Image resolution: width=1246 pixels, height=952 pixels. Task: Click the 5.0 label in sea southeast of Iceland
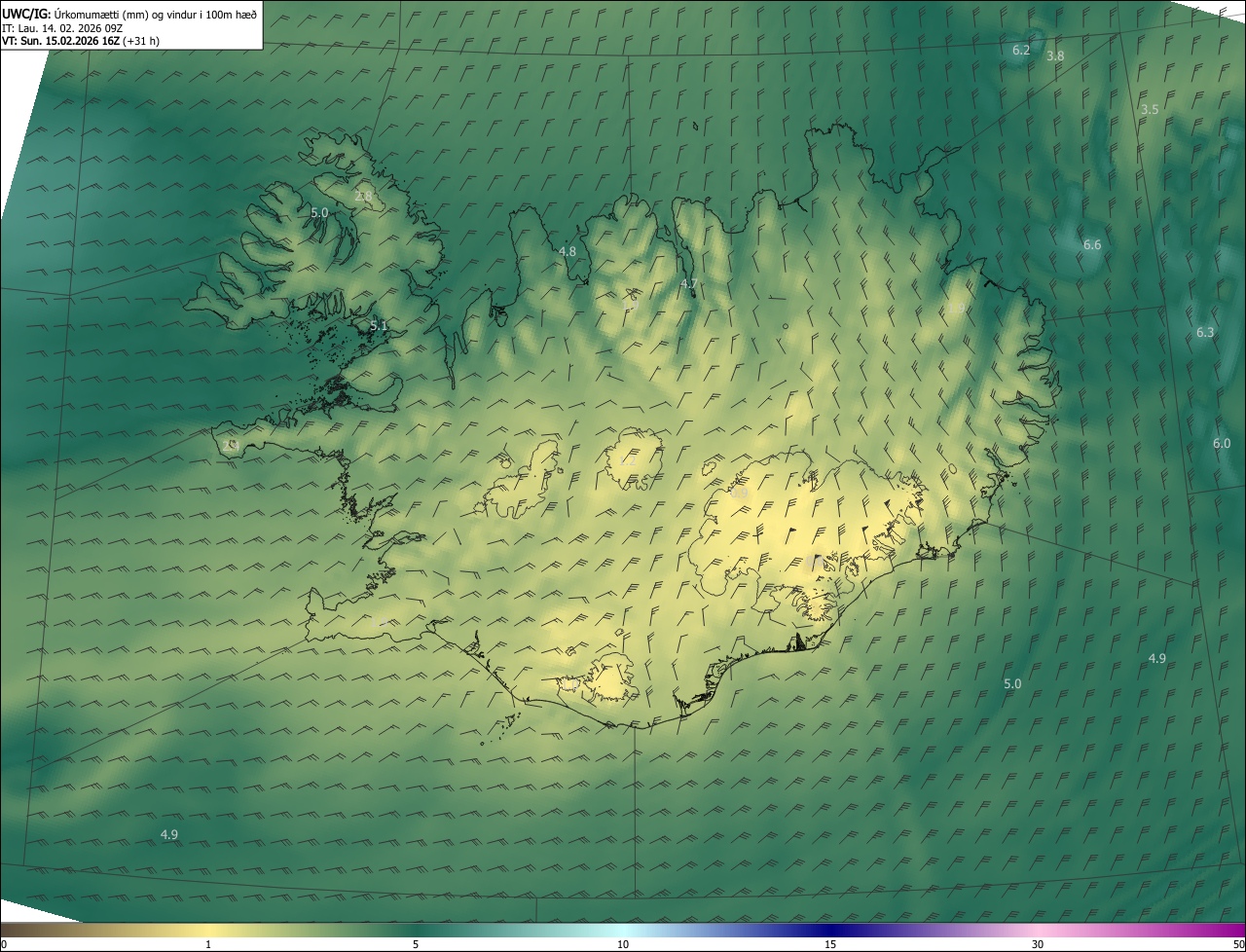(1012, 684)
